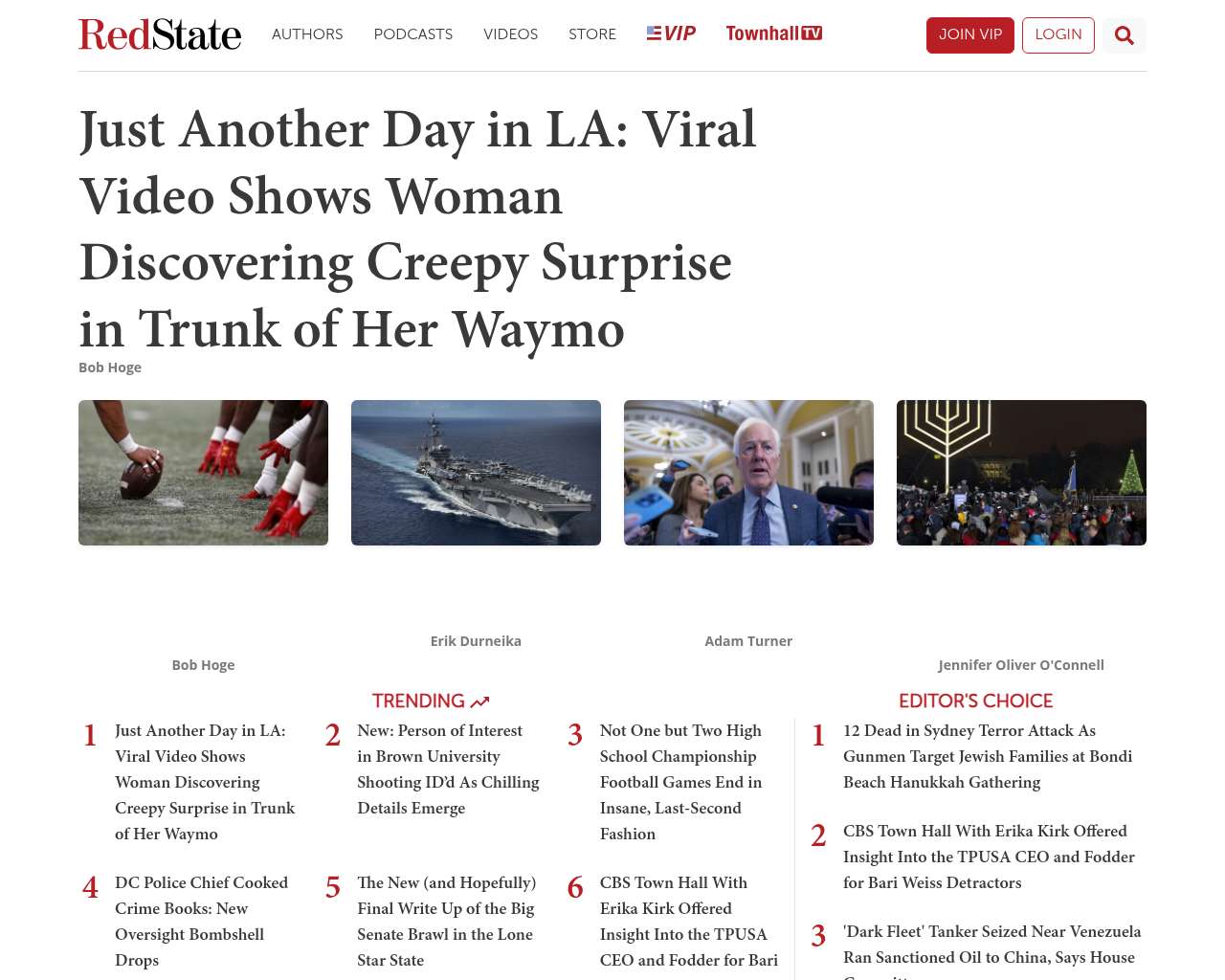
Task: Open the main Waymo trunk headline
Action: point(417,229)
